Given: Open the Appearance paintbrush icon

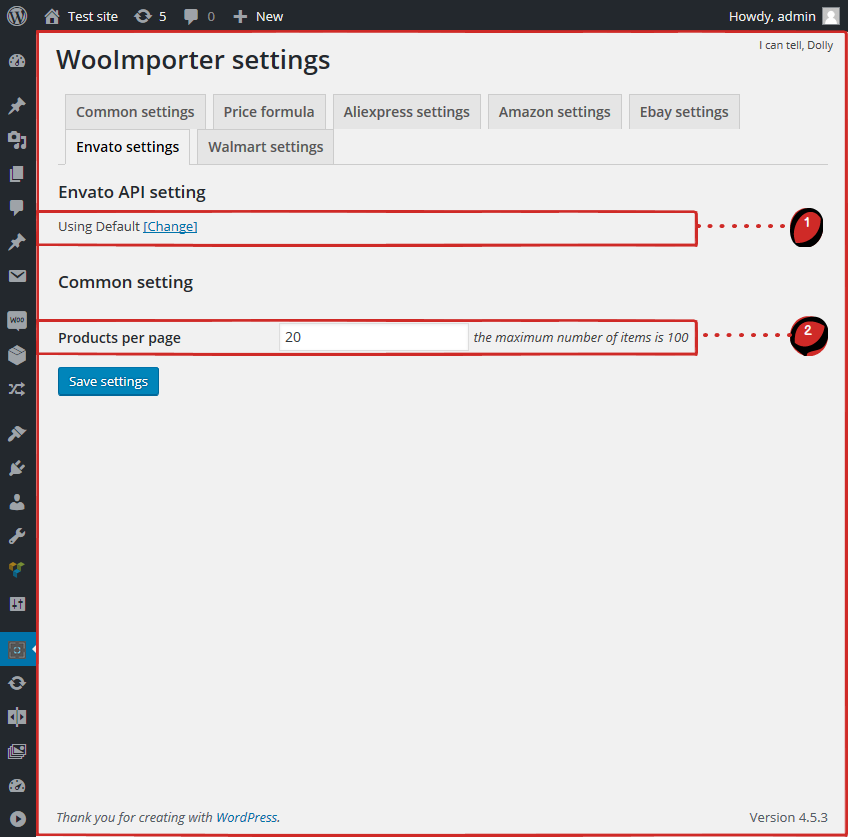Looking at the screenshot, I should [17, 433].
